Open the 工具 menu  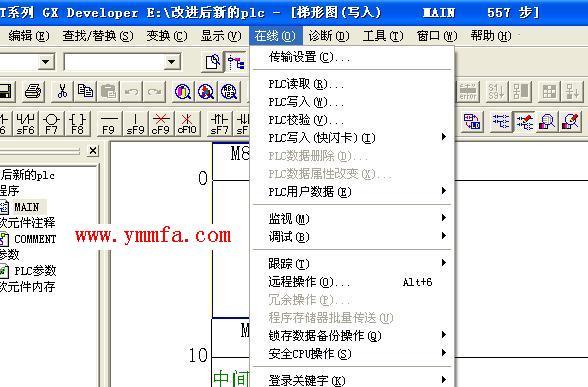click(383, 36)
